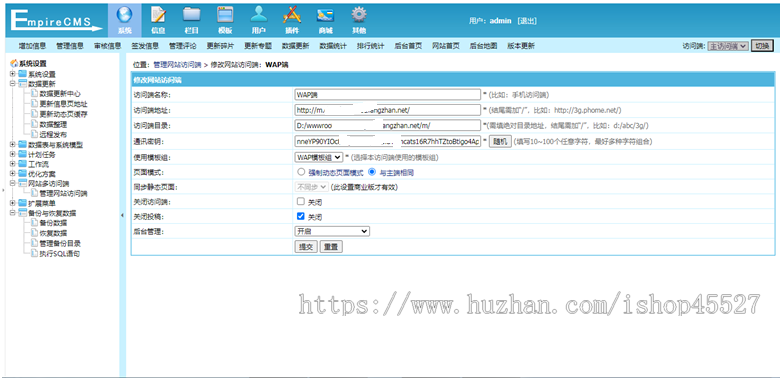Open the 同步静态页面 不同步 dropdown
Viewport: 782px width, 380px height.
tap(311, 187)
